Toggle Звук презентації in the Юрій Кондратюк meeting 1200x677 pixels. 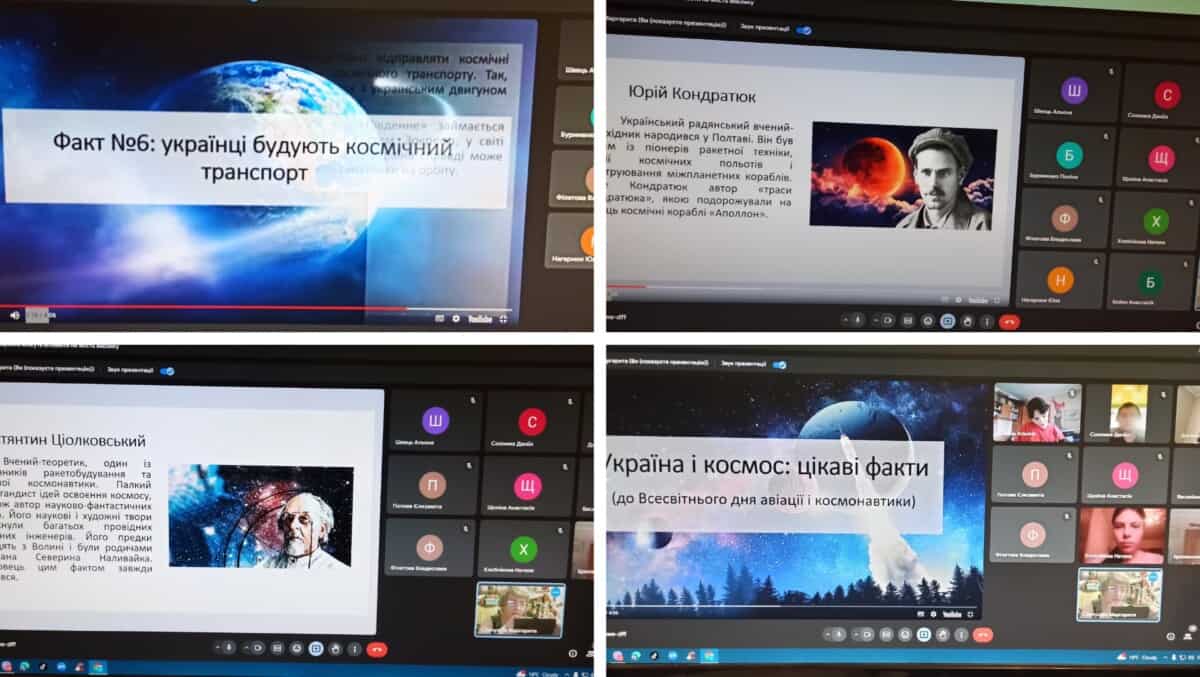pyautogui.click(x=803, y=30)
